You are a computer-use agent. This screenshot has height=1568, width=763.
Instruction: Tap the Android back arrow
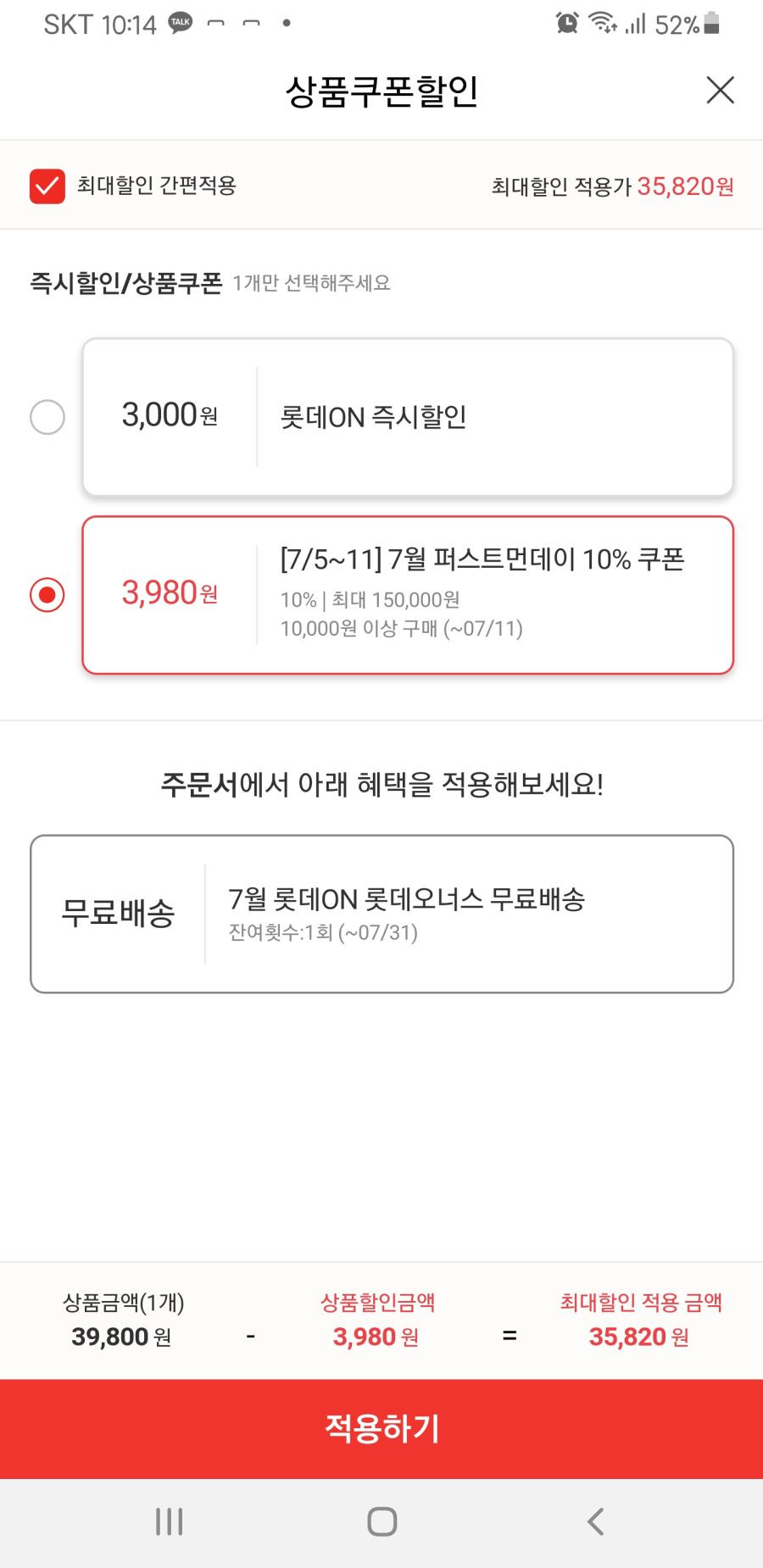click(x=596, y=1521)
